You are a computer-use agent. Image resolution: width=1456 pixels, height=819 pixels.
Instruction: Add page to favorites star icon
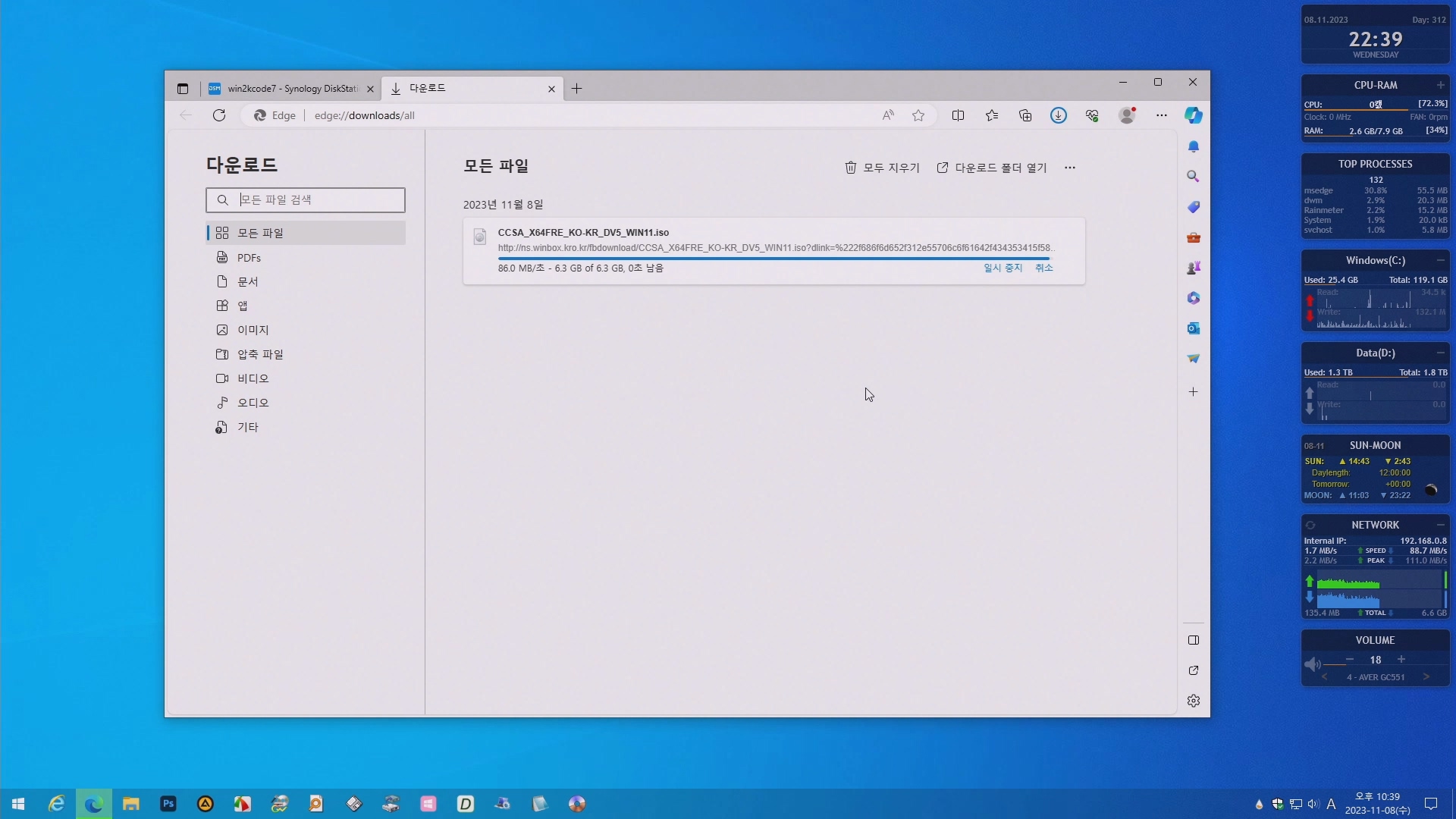[x=918, y=115]
